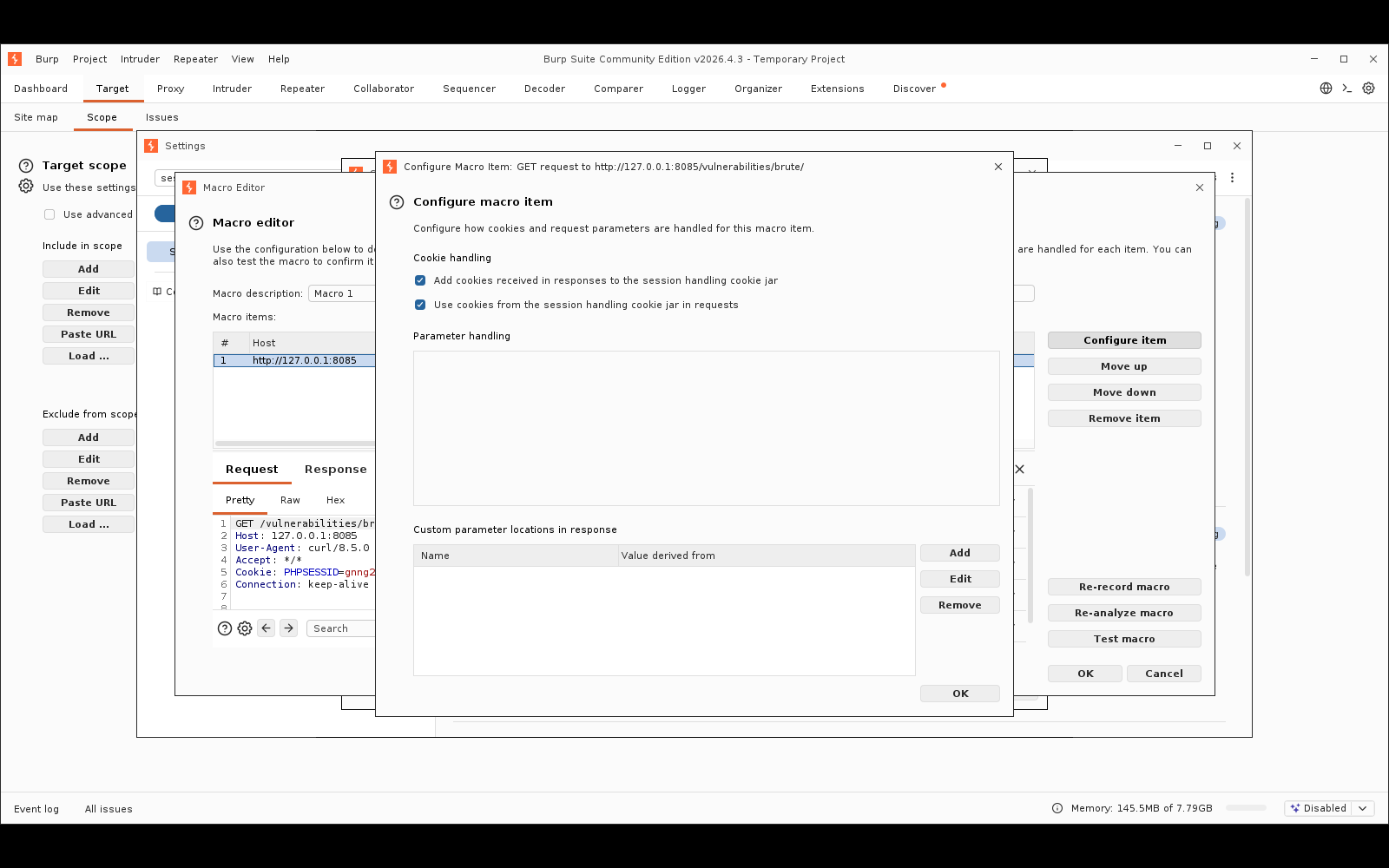The image size is (1389, 868).
Task: Click the Move up button
Action: point(1124,366)
